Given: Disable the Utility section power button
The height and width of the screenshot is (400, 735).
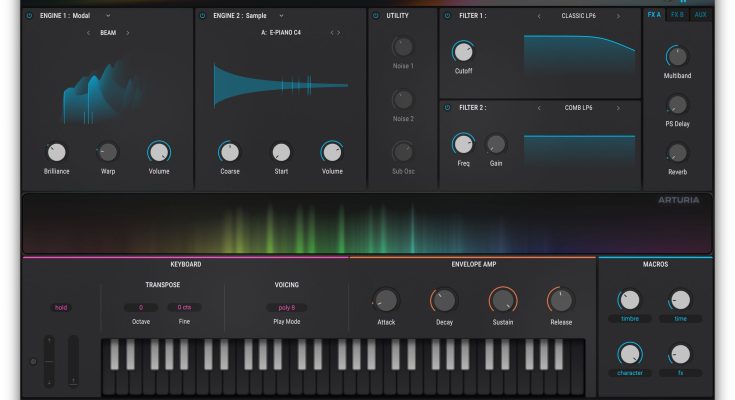Looking at the screenshot, I should pos(375,16).
